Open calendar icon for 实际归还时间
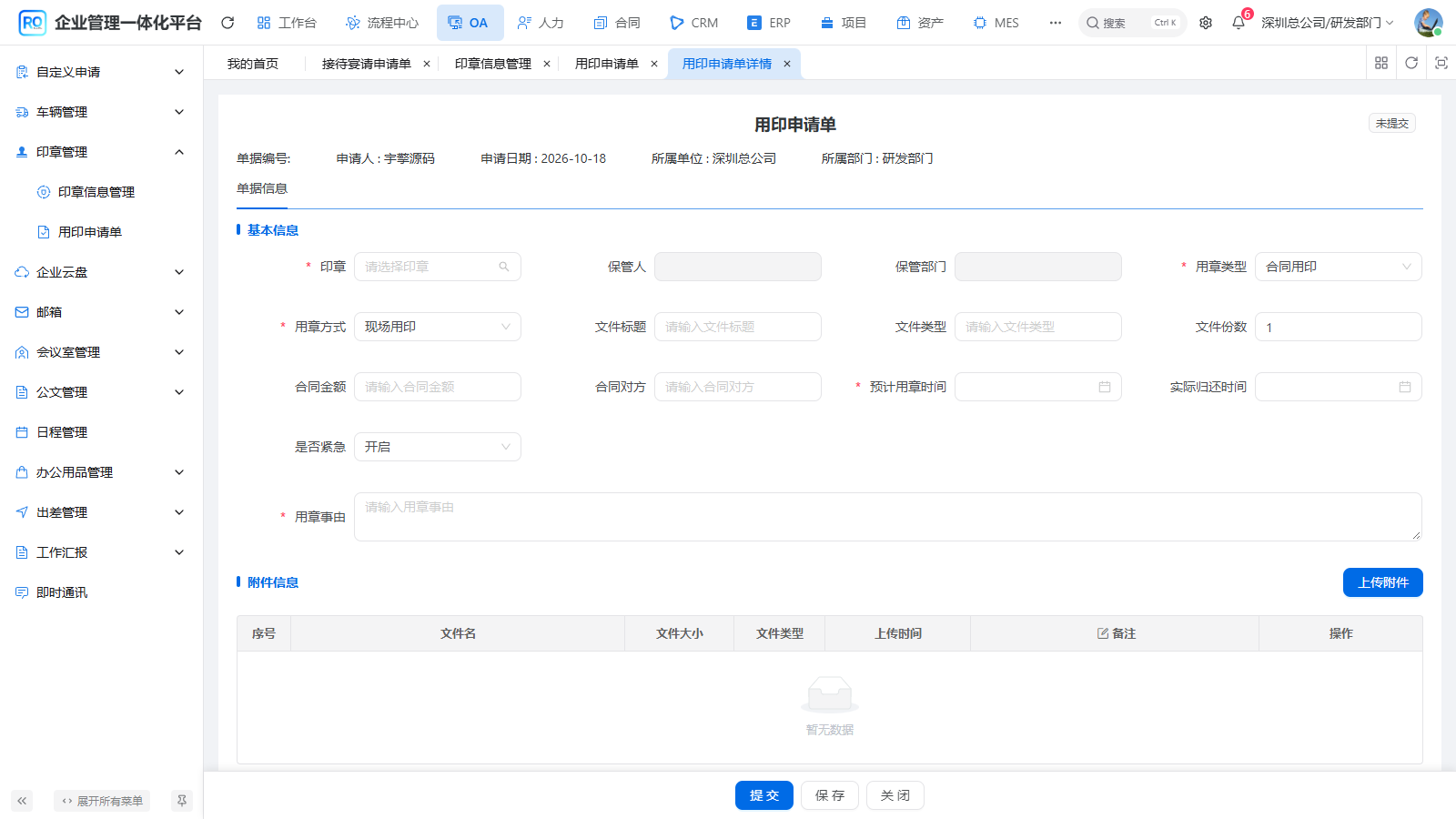The image size is (1456, 819). [x=1405, y=387]
